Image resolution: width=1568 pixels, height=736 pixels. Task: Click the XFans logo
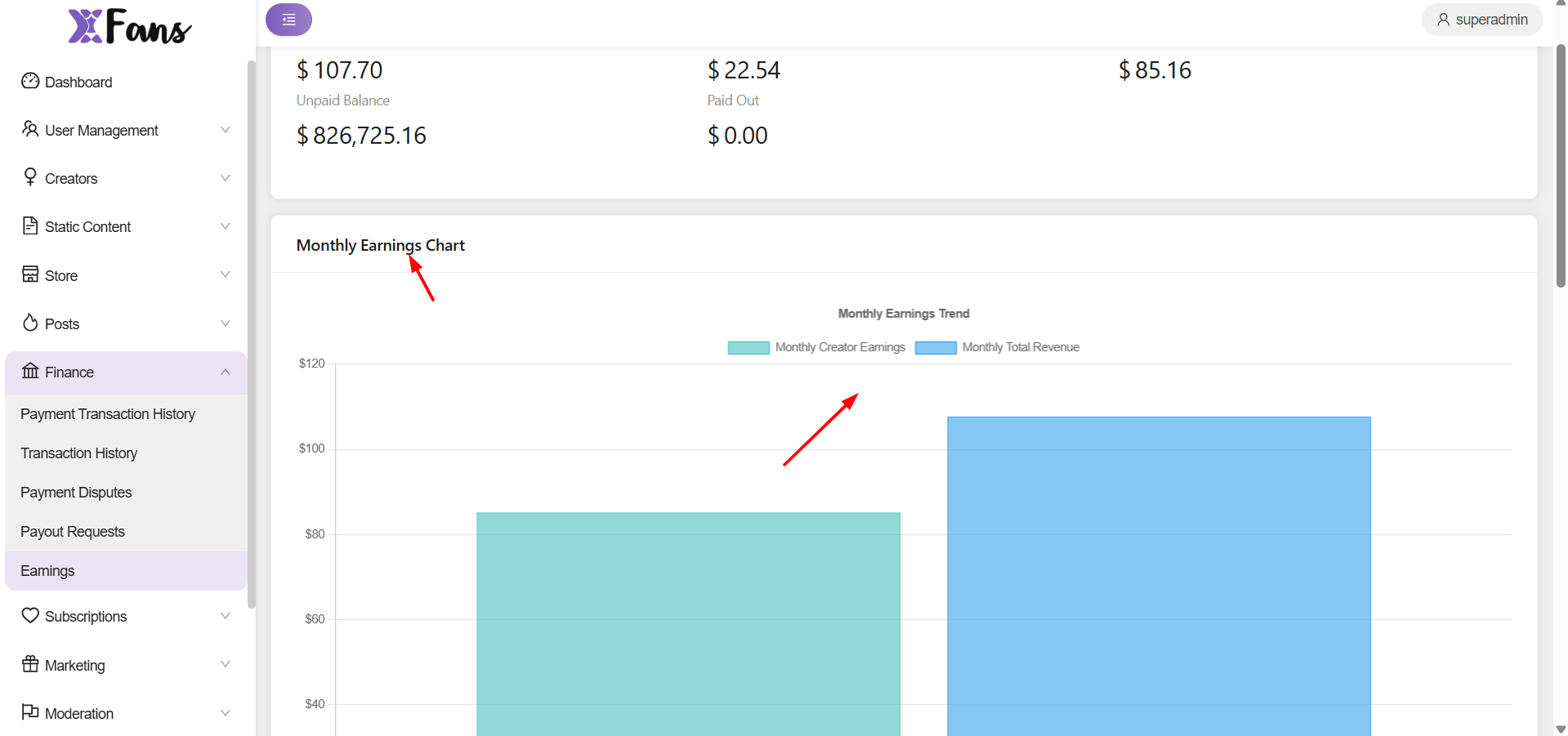(x=129, y=26)
